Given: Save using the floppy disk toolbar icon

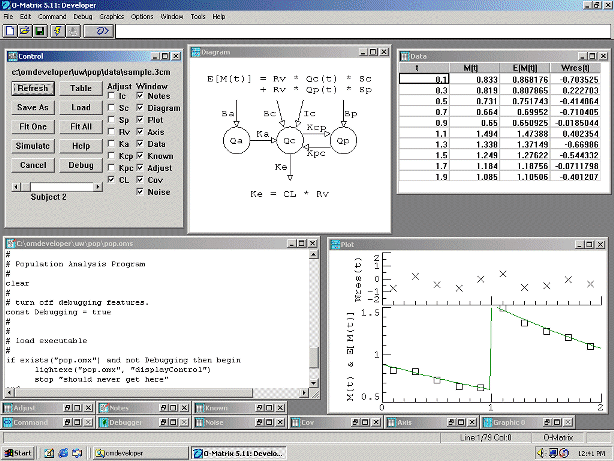Looking at the screenshot, I should pyautogui.click(x=40, y=31).
